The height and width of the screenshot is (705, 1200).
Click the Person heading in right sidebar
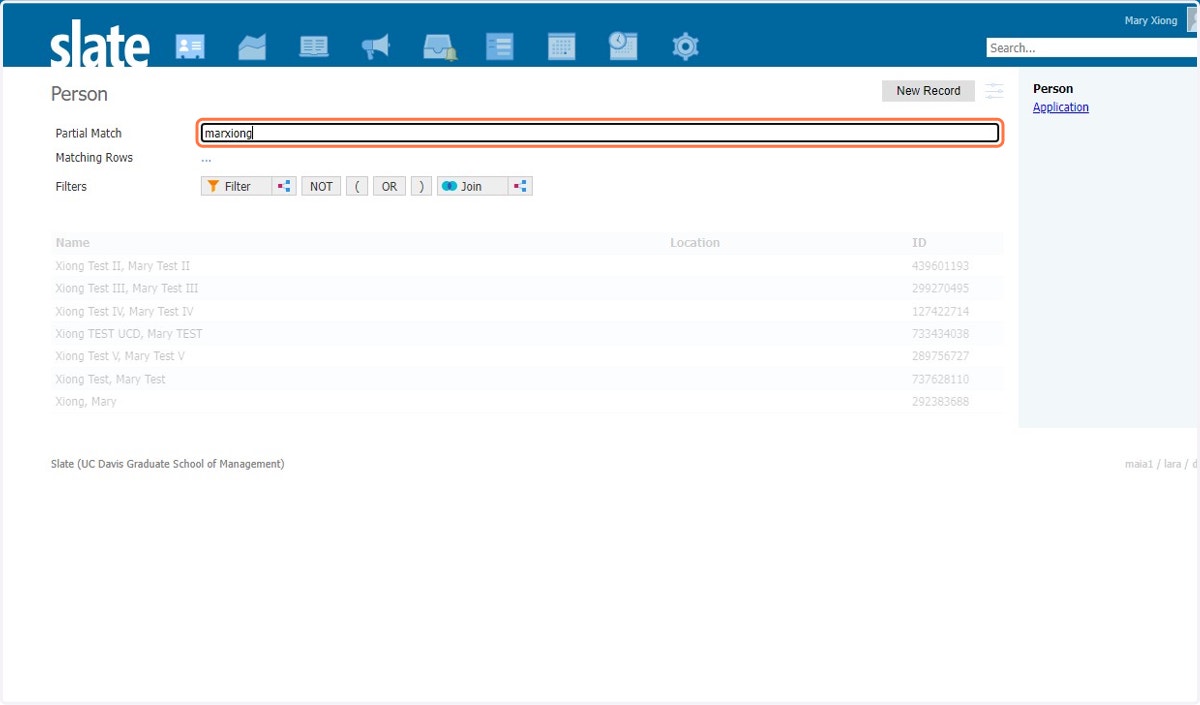(x=1053, y=89)
